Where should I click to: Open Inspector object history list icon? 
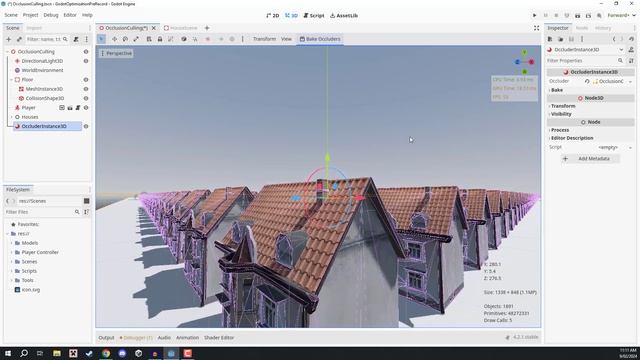tap(631, 39)
